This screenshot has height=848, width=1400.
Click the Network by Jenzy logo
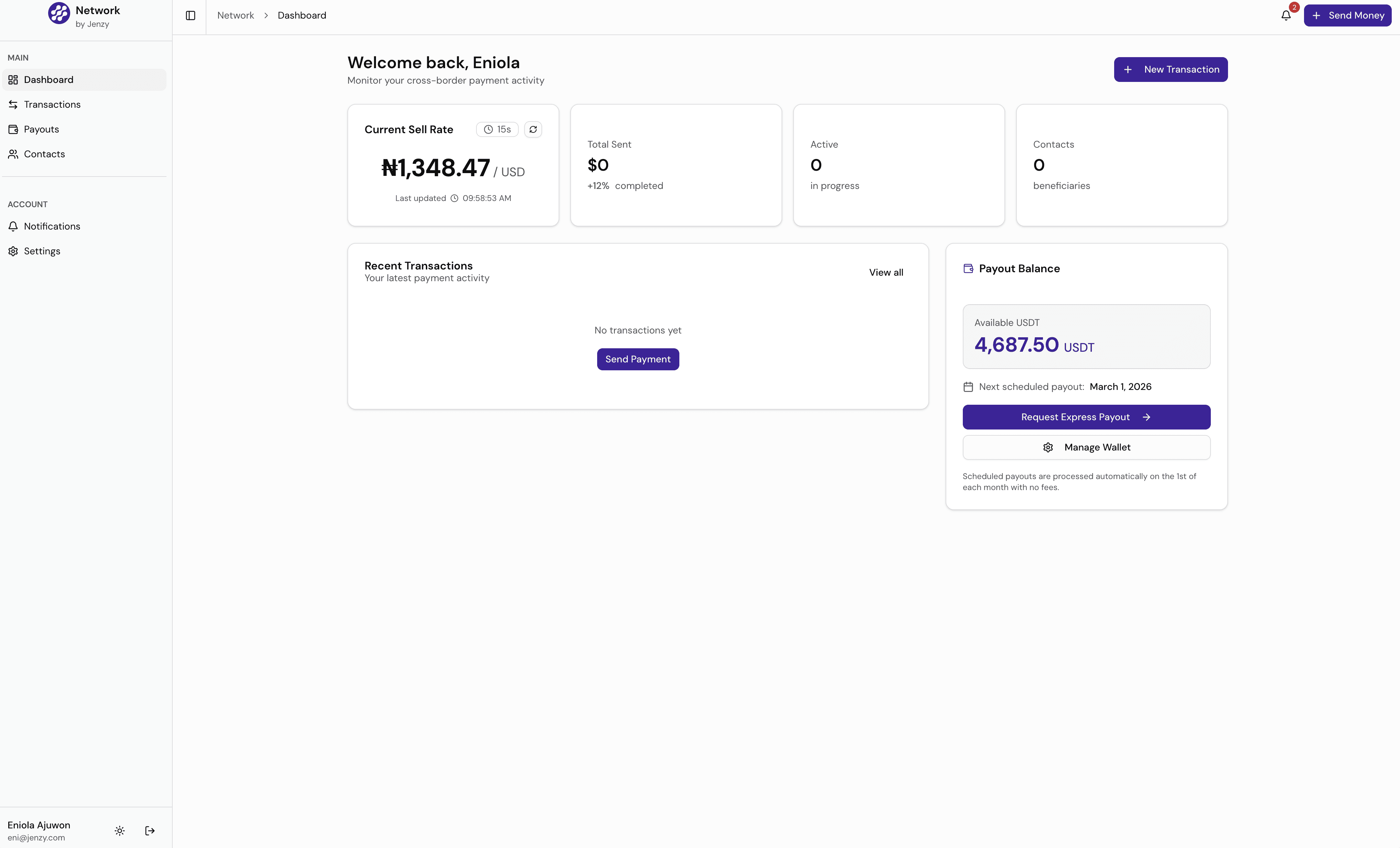coord(59,13)
